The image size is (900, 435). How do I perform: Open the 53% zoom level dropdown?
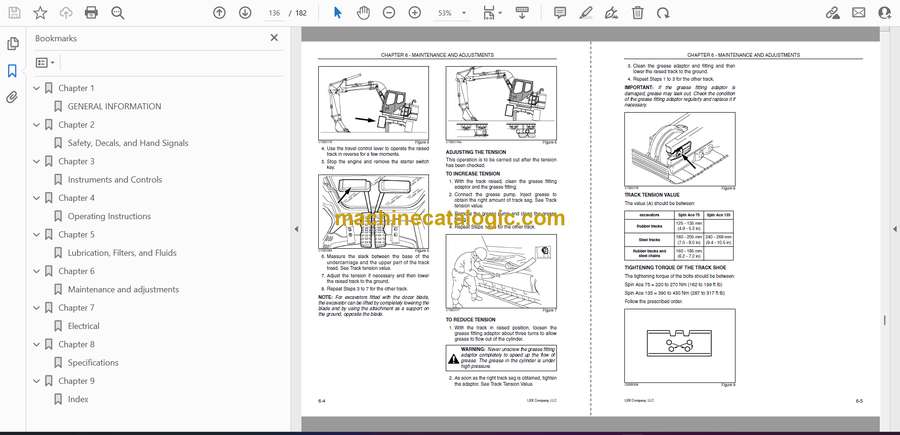(451, 13)
